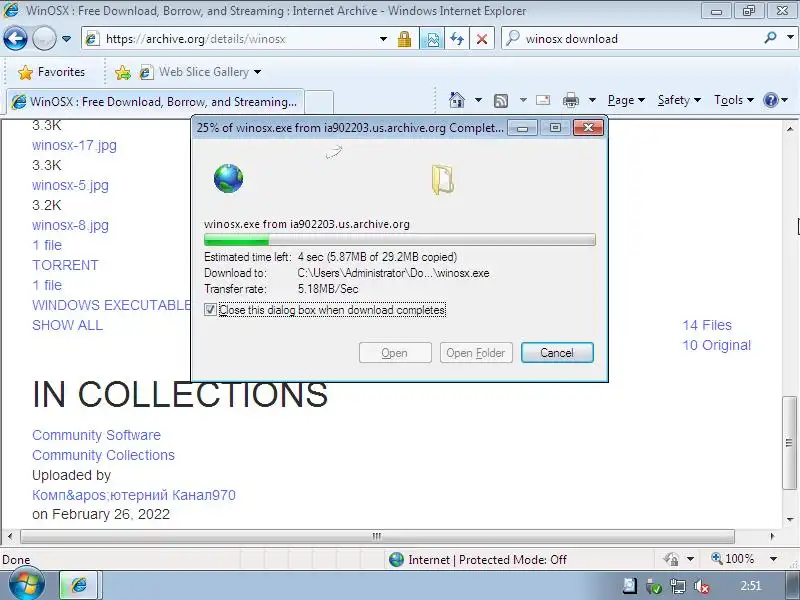Viewport: 800px width, 600px height.
Task: Expand the zoom level dropdown arrow
Action: pyautogui.click(x=773, y=559)
